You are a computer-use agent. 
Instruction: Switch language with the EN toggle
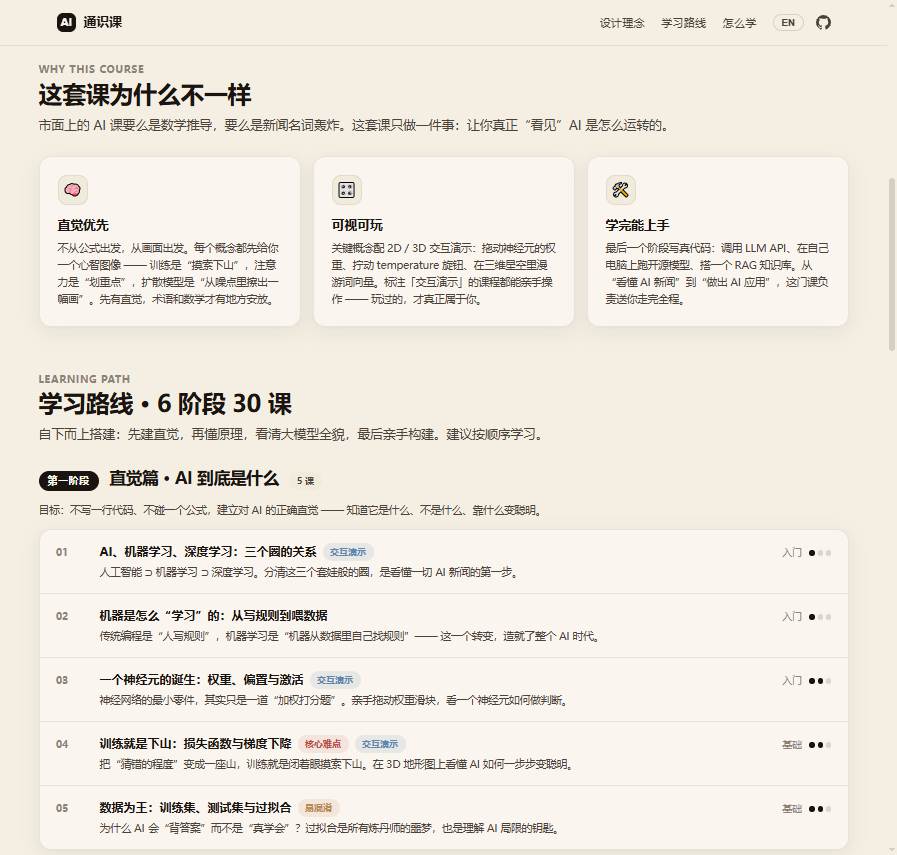788,22
